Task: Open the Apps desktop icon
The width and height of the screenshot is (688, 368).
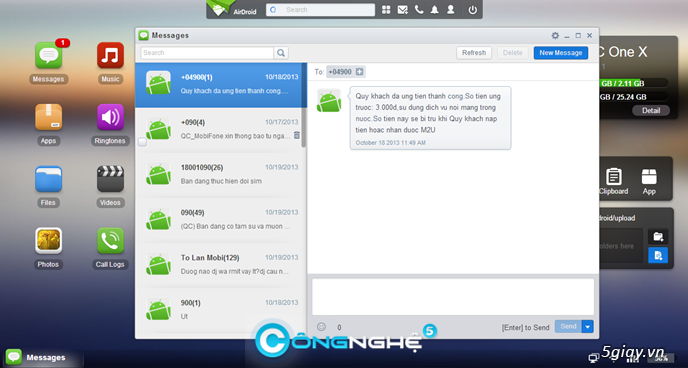Action: point(48,117)
